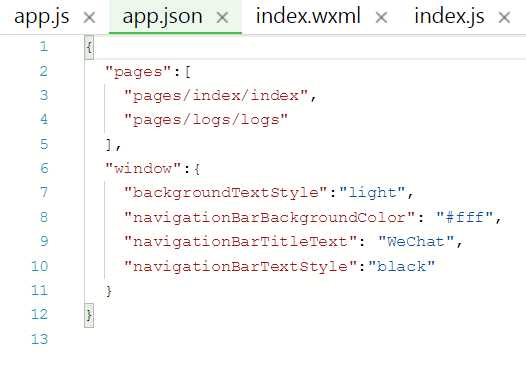Image resolution: width=526 pixels, height=365 pixels.
Task: Click the closing bracket on line 5
Action: [108, 145]
